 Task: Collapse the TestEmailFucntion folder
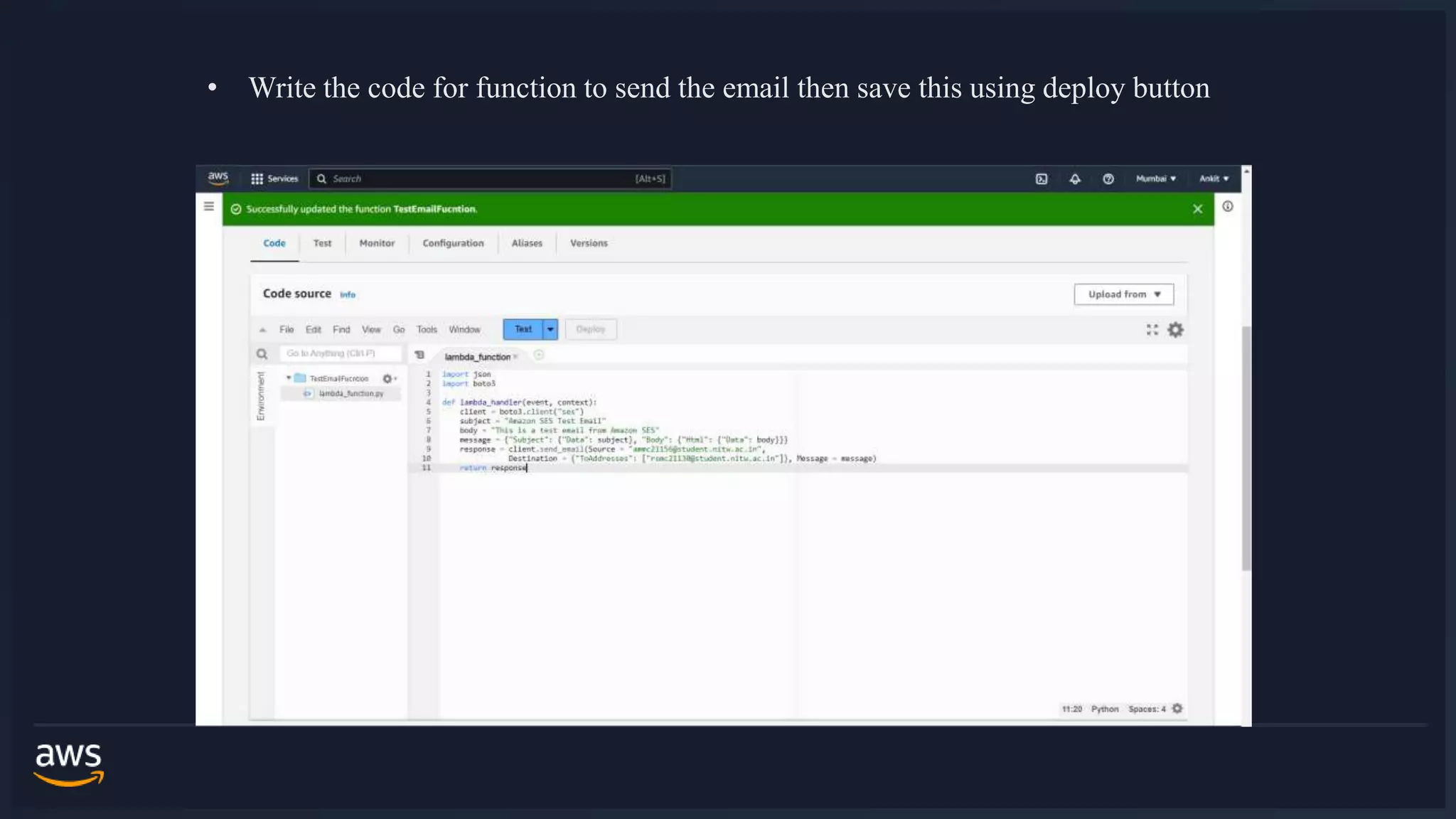pyautogui.click(x=289, y=378)
